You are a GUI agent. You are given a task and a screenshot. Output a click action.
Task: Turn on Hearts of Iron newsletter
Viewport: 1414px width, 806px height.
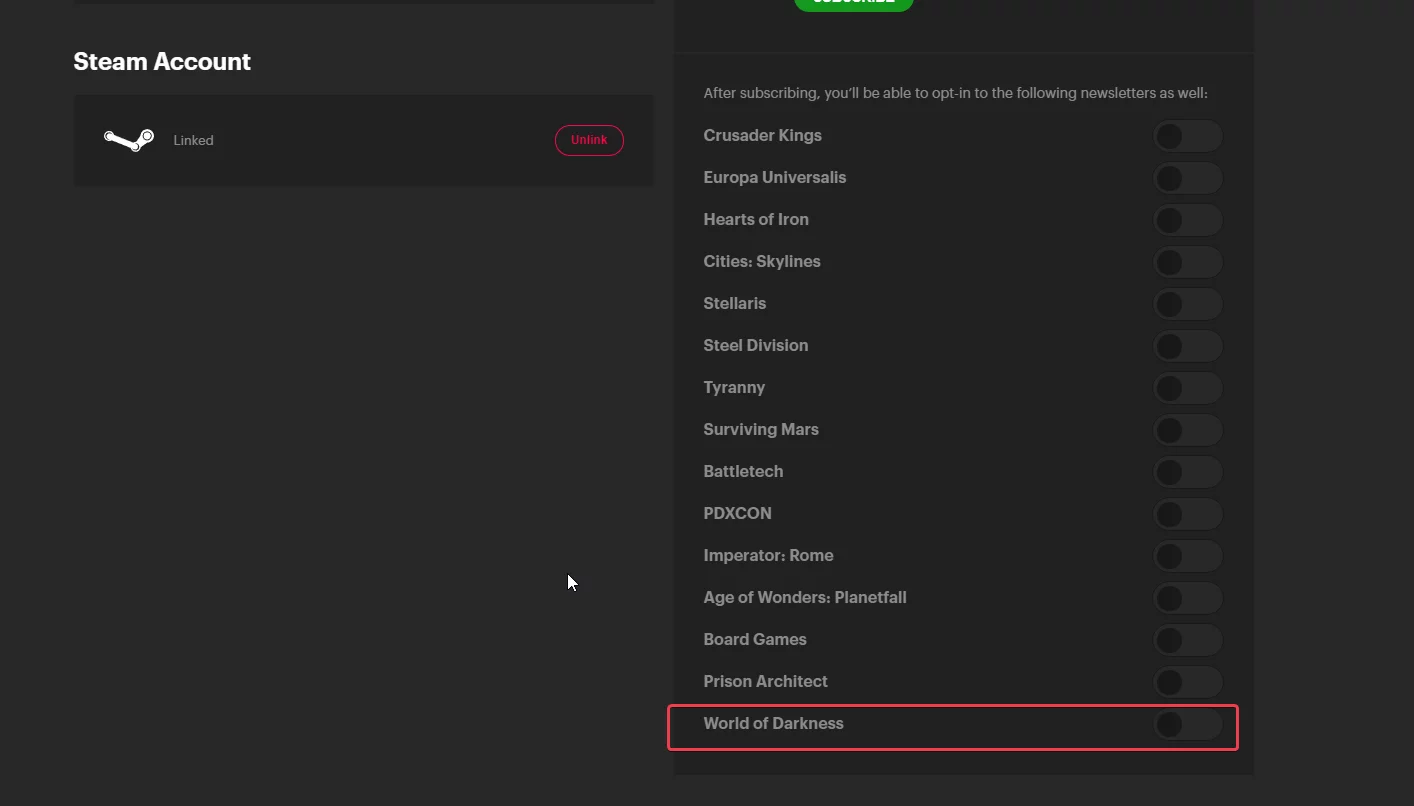coord(1188,220)
